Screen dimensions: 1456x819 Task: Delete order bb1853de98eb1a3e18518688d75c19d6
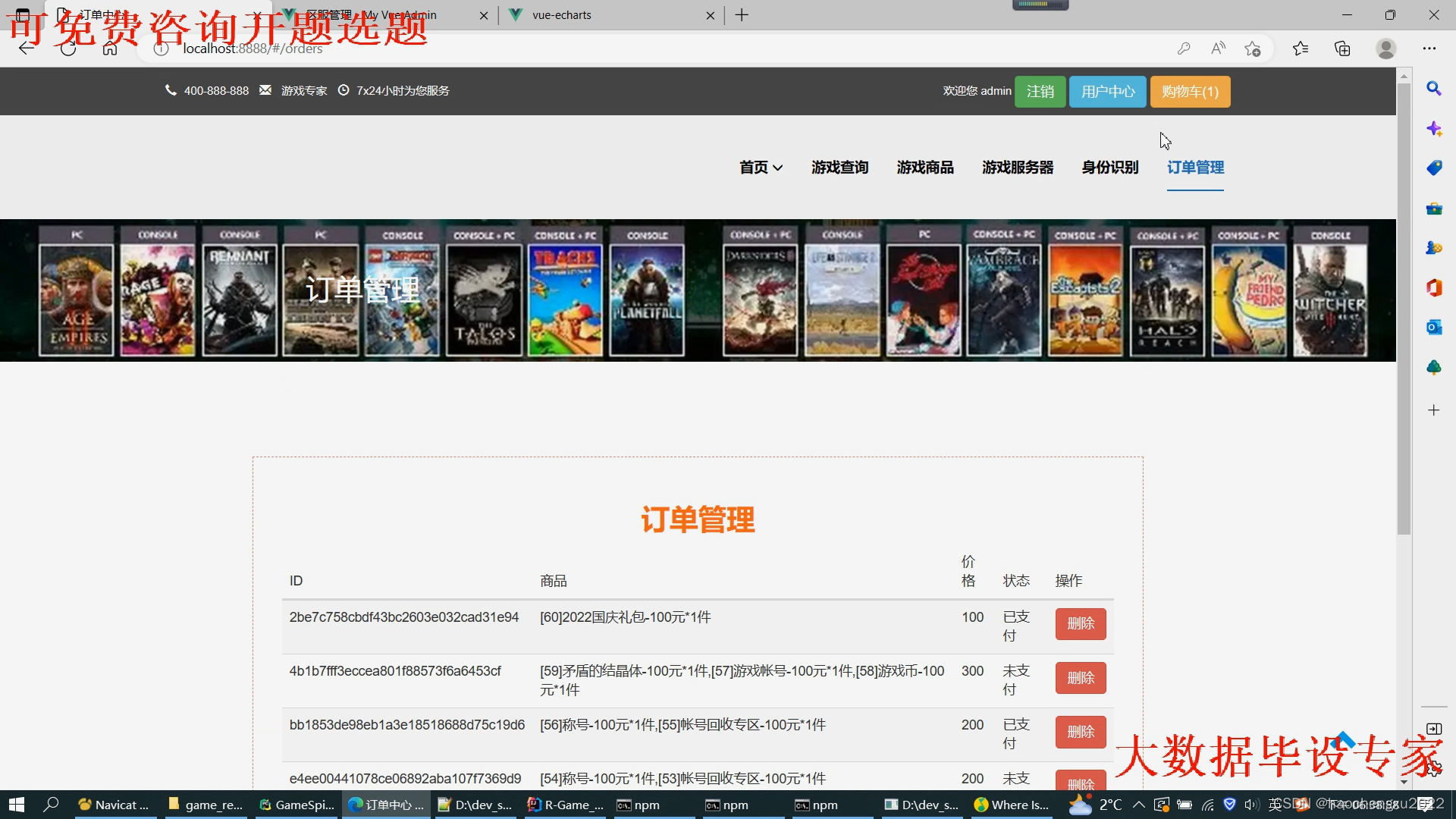point(1081,731)
